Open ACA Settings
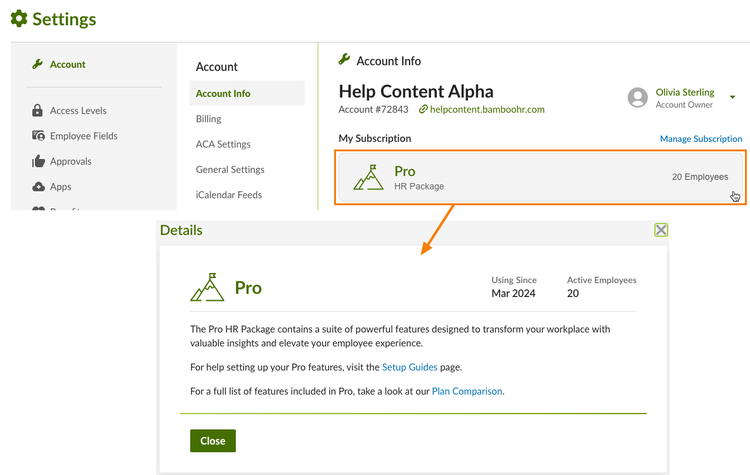 (x=223, y=144)
